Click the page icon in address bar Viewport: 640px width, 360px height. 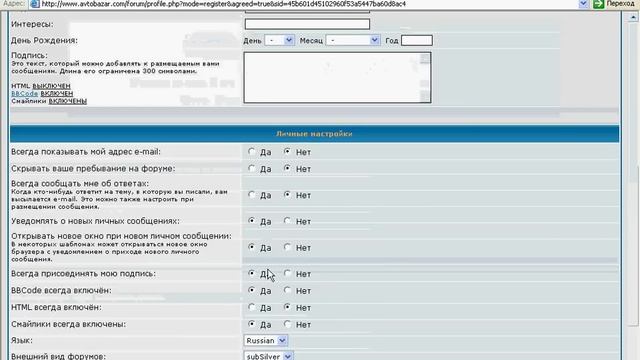tap(35, 4)
